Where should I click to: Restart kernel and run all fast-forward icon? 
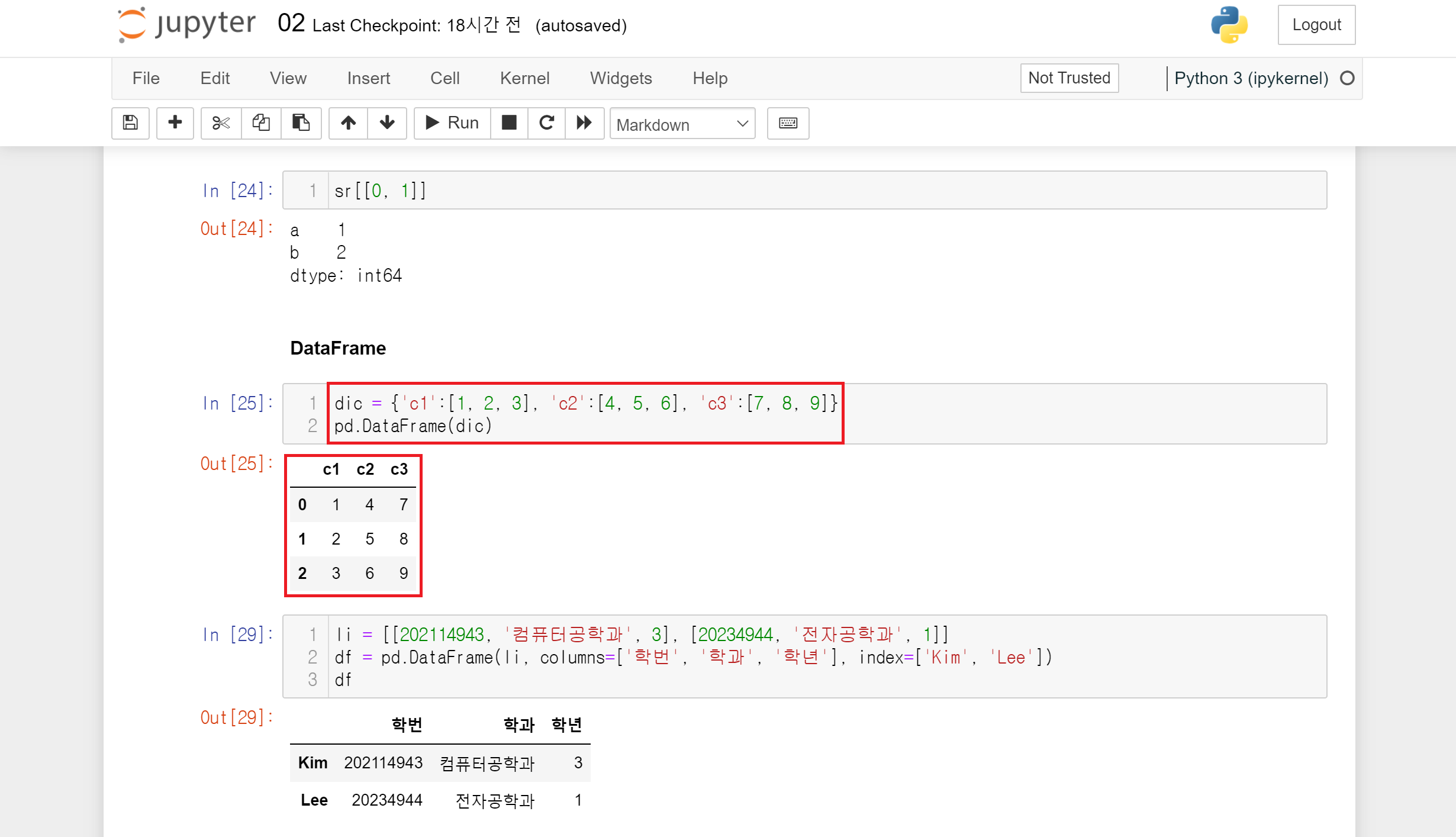pos(584,123)
